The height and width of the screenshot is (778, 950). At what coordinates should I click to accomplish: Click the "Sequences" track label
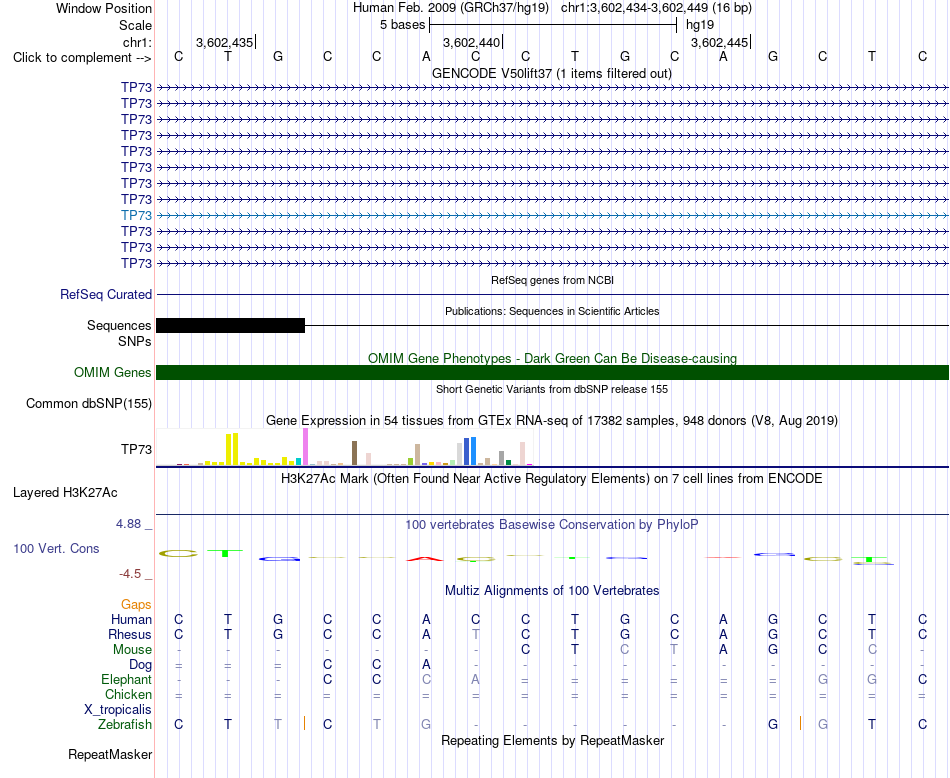tap(119, 325)
